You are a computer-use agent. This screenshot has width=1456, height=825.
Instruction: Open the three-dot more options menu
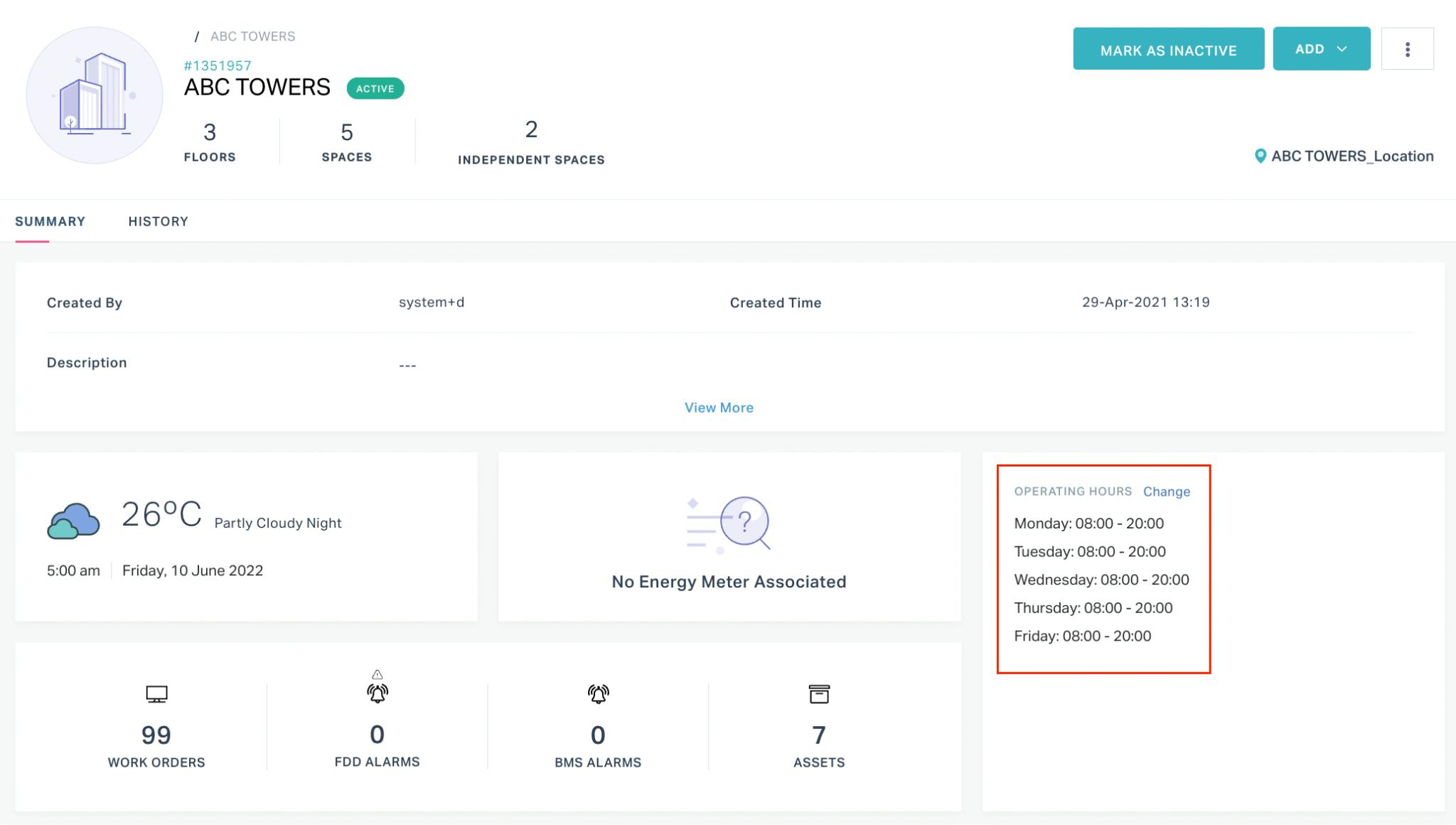1407,49
